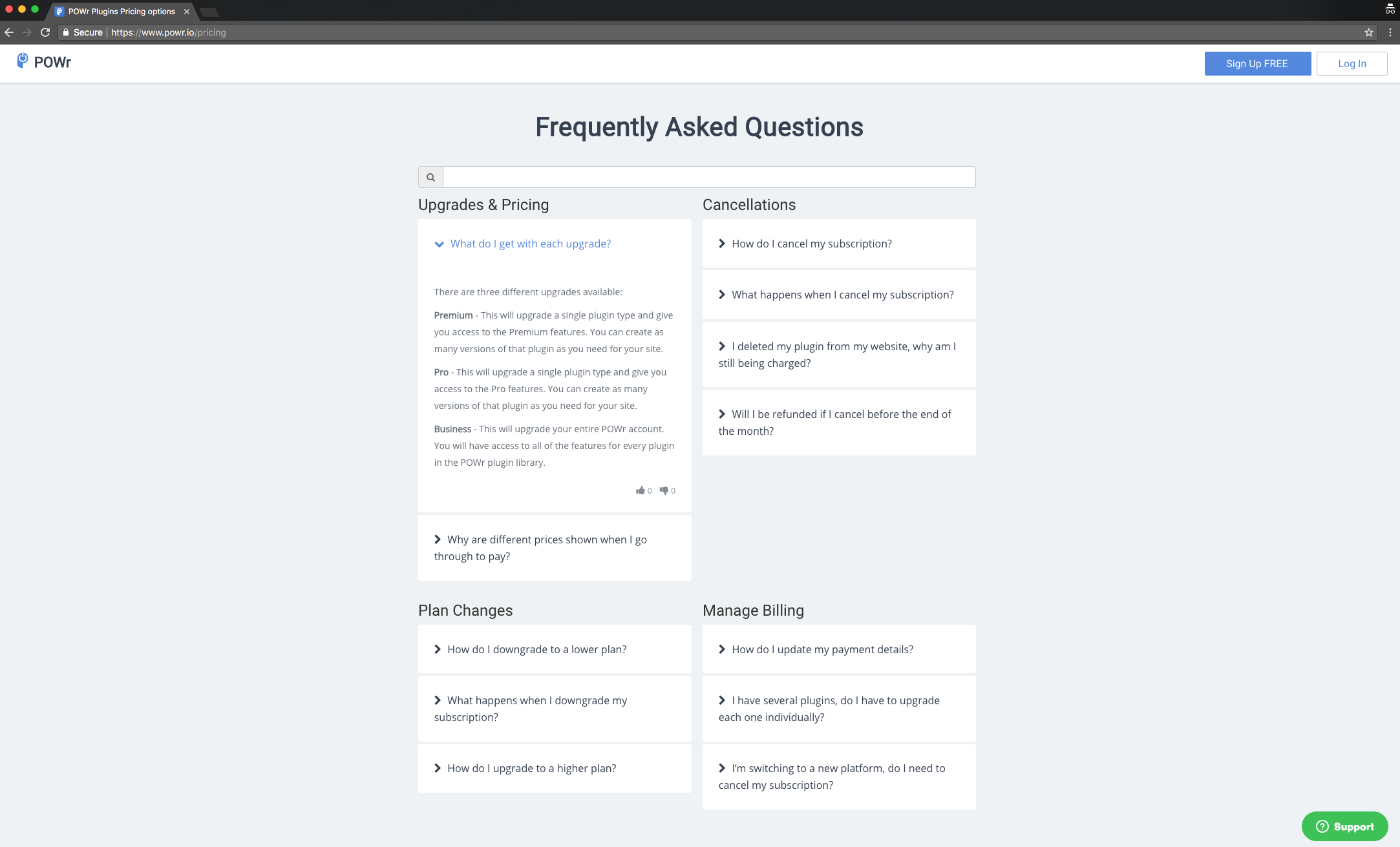Screen dimensions: 1400x847
Task: Click the Log In button
Action: click(1352, 63)
